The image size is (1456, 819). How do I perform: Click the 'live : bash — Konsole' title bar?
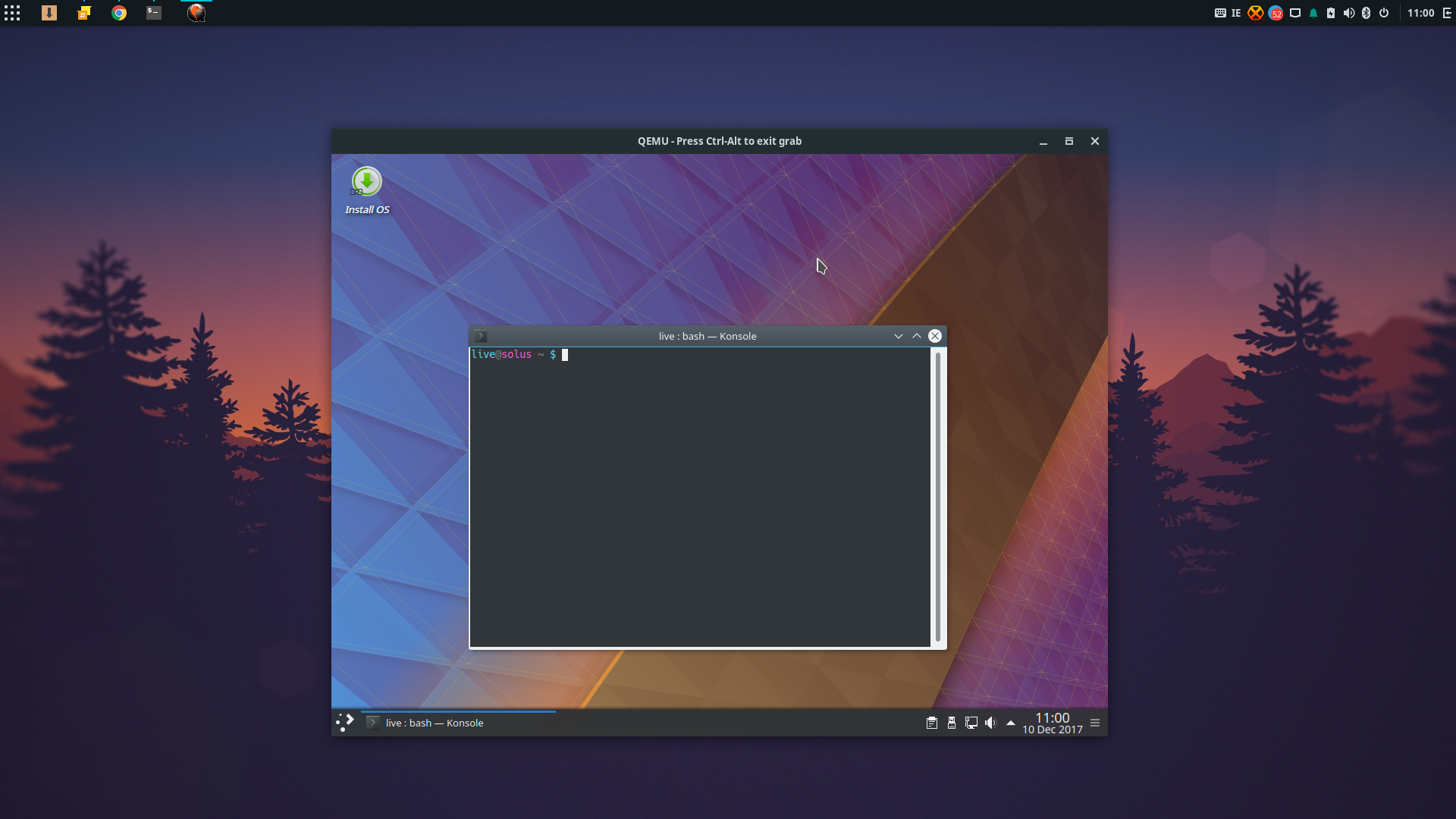708,336
